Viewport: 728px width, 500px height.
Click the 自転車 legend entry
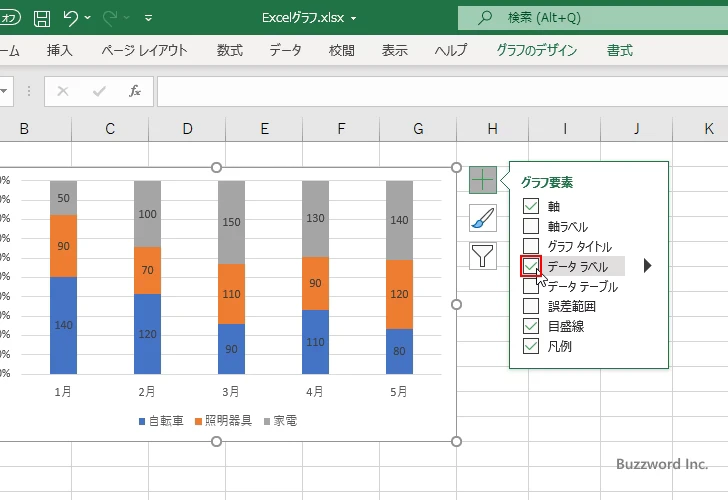point(160,421)
